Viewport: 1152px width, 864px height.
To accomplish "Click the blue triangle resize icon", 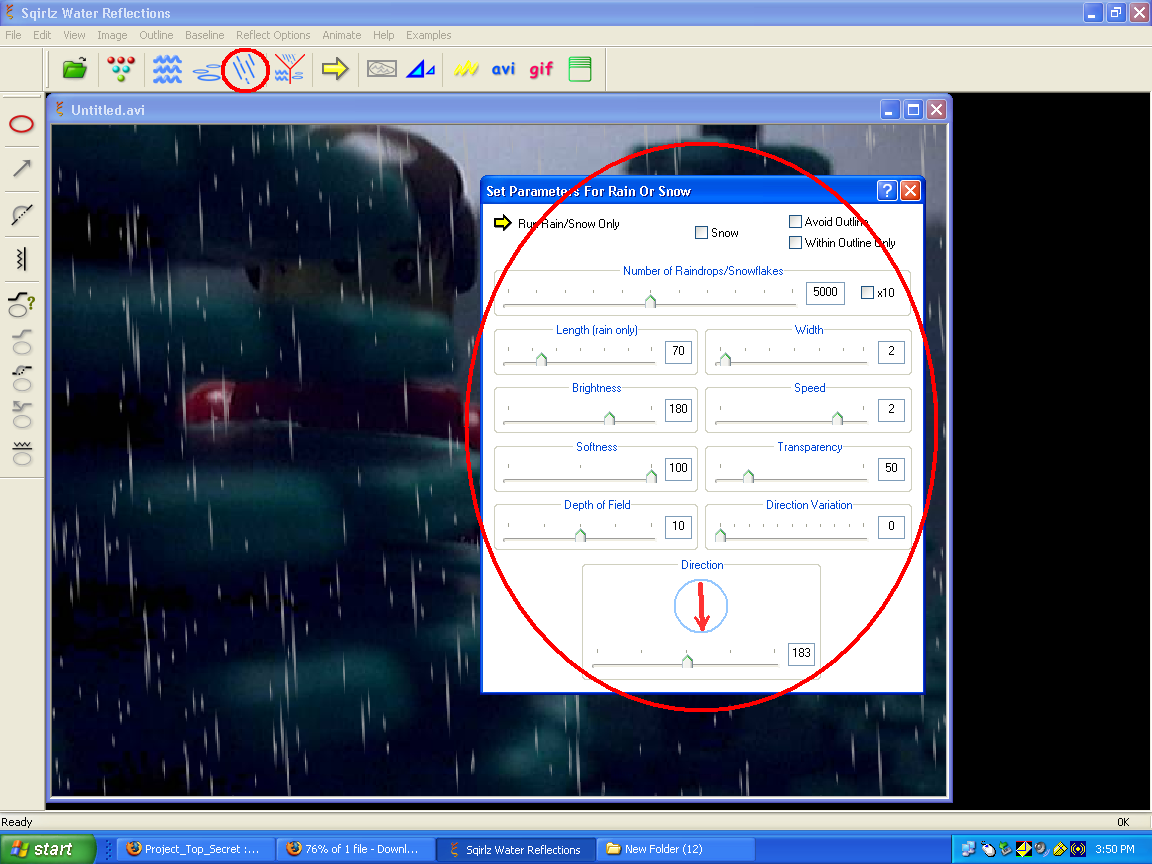I will [420, 69].
